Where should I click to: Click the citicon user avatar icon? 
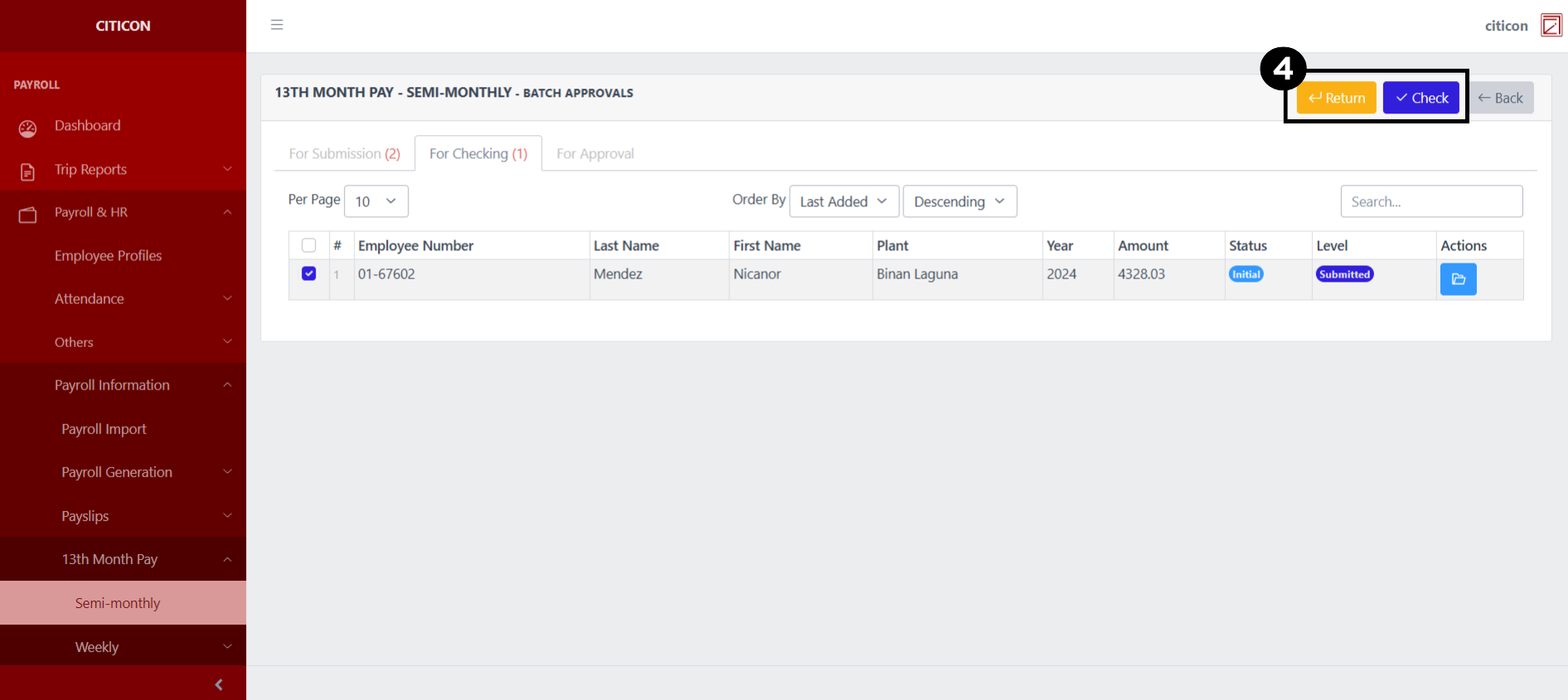pos(1551,26)
